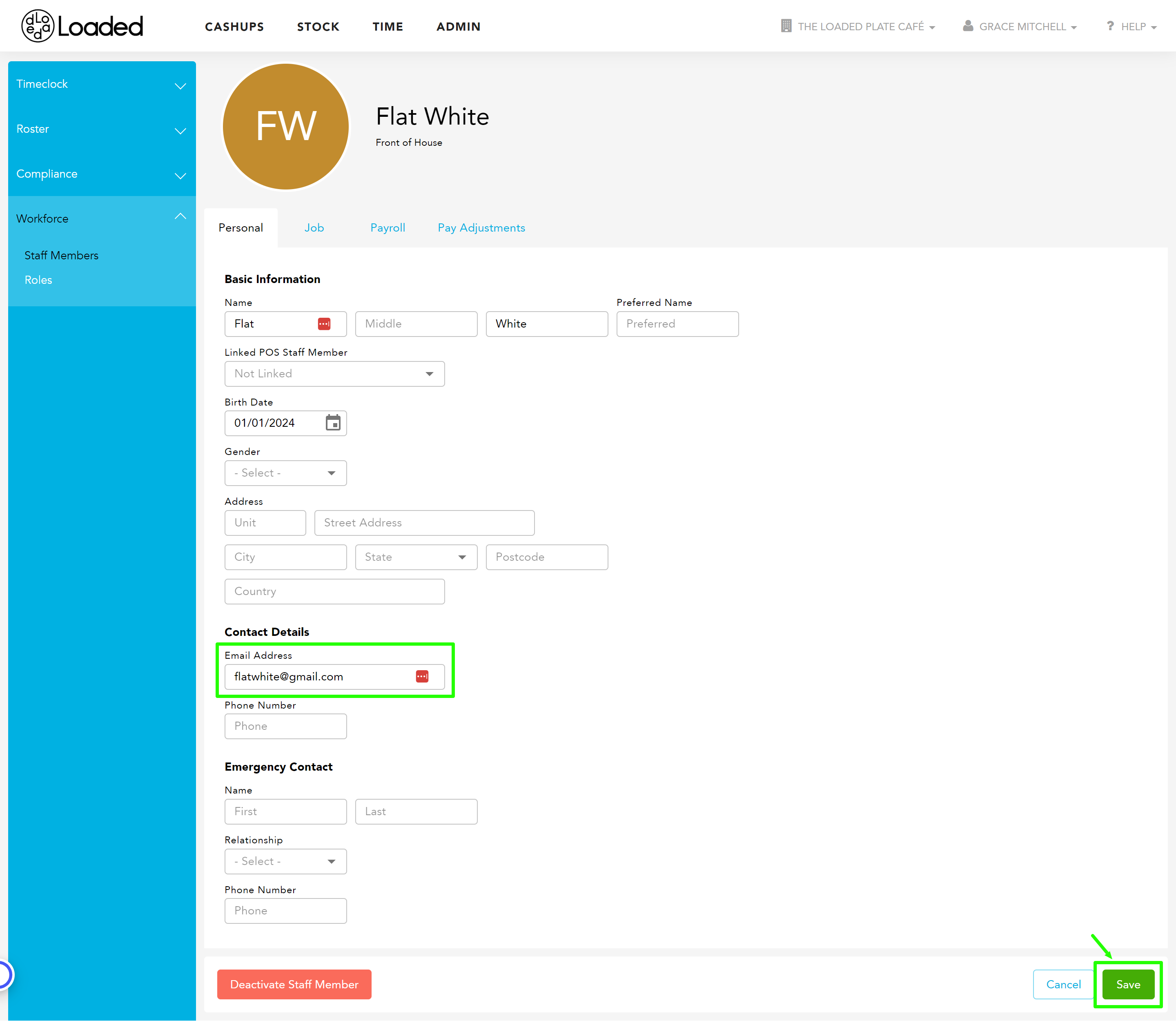Viewport: 1176px width, 1021px height.
Task: Expand the Compliance sidebar section
Action: click(x=102, y=174)
